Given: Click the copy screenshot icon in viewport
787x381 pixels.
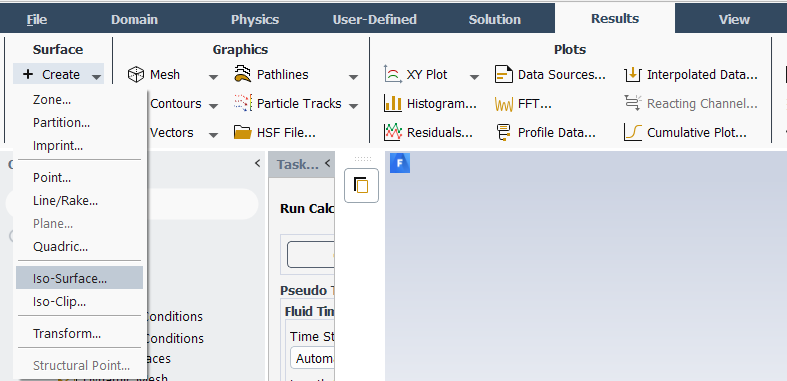Looking at the screenshot, I should (361, 185).
